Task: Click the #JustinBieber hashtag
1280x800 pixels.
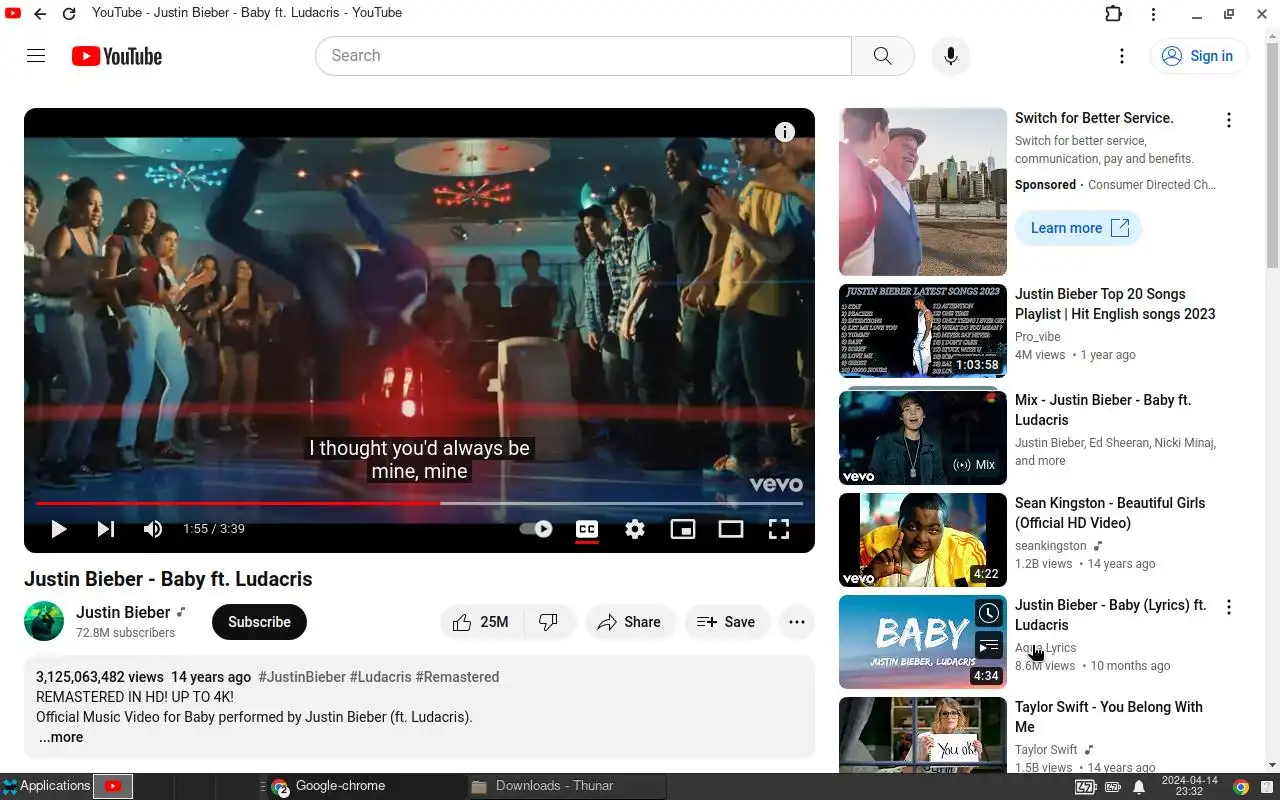Action: click(x=302, y=677)
